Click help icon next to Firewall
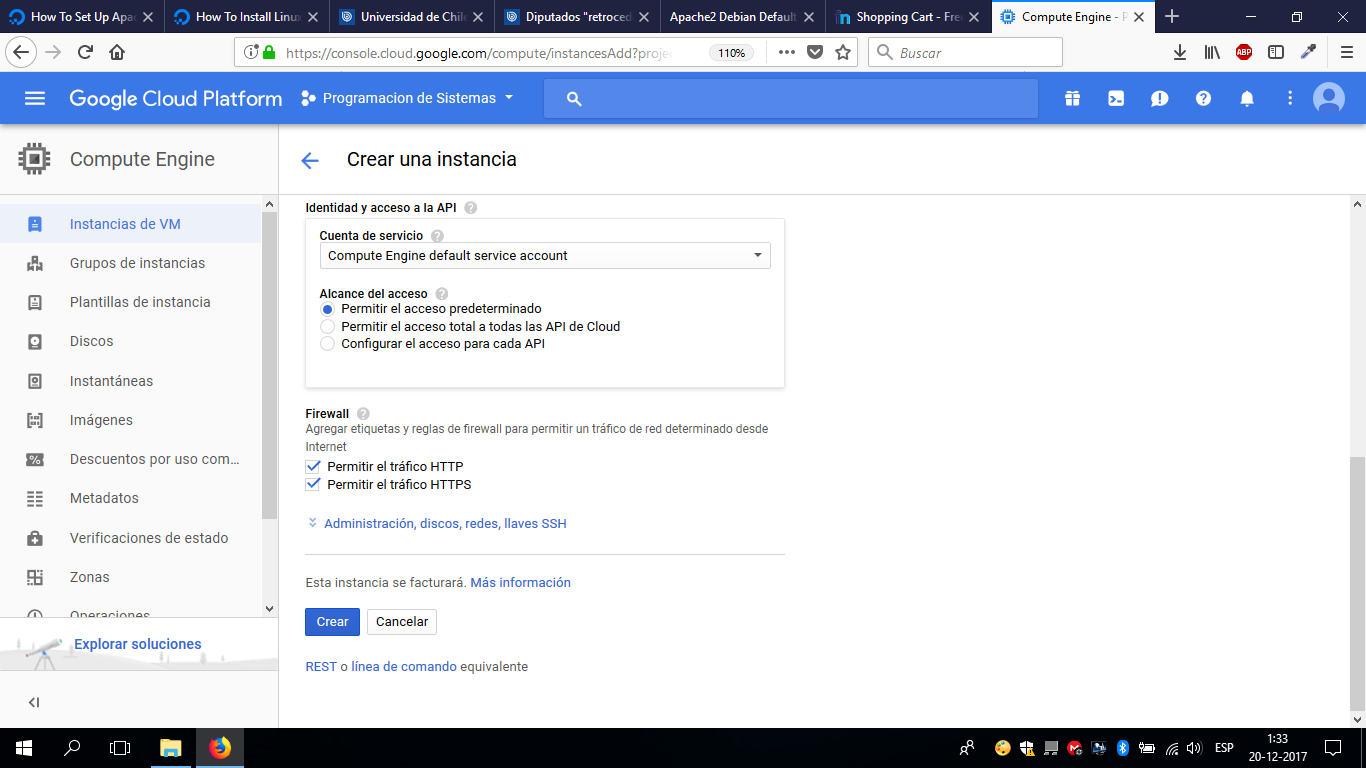The width and height of the screenshot is (1366, 768). [363, 414]
